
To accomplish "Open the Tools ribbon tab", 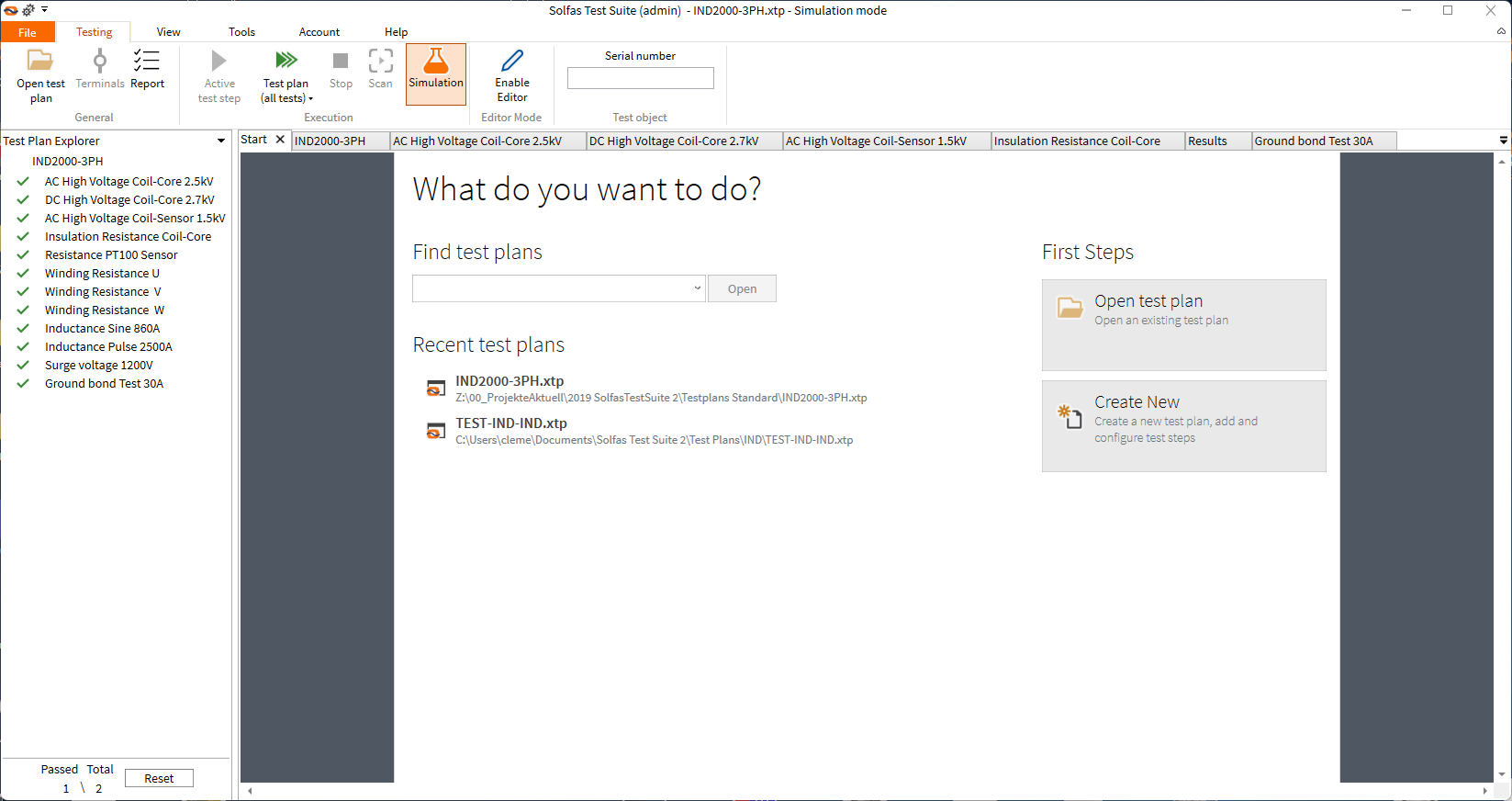I will (241, 32).
